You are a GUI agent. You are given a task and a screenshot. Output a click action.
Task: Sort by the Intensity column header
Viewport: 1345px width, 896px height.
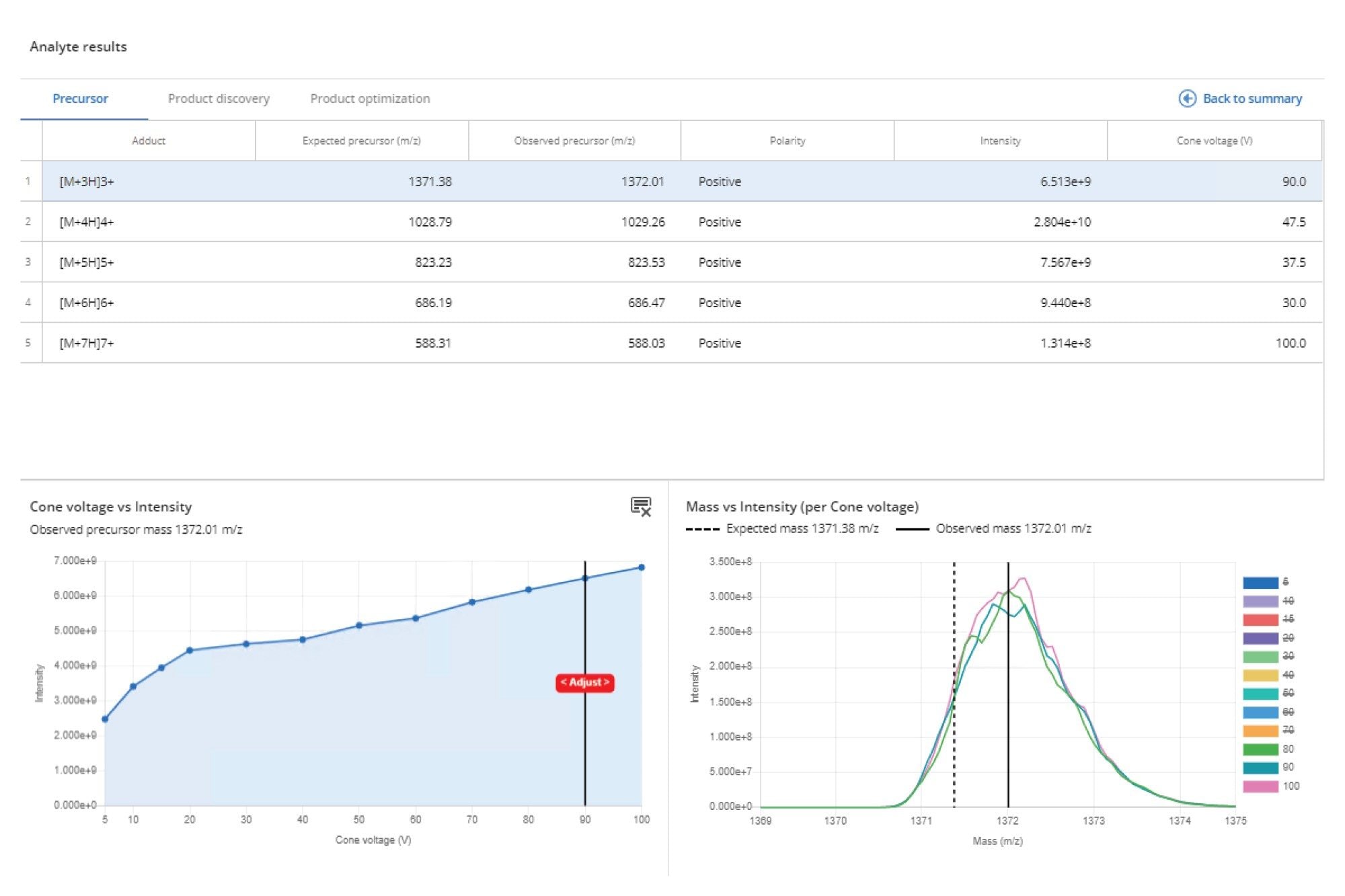tap(1000, 140)
